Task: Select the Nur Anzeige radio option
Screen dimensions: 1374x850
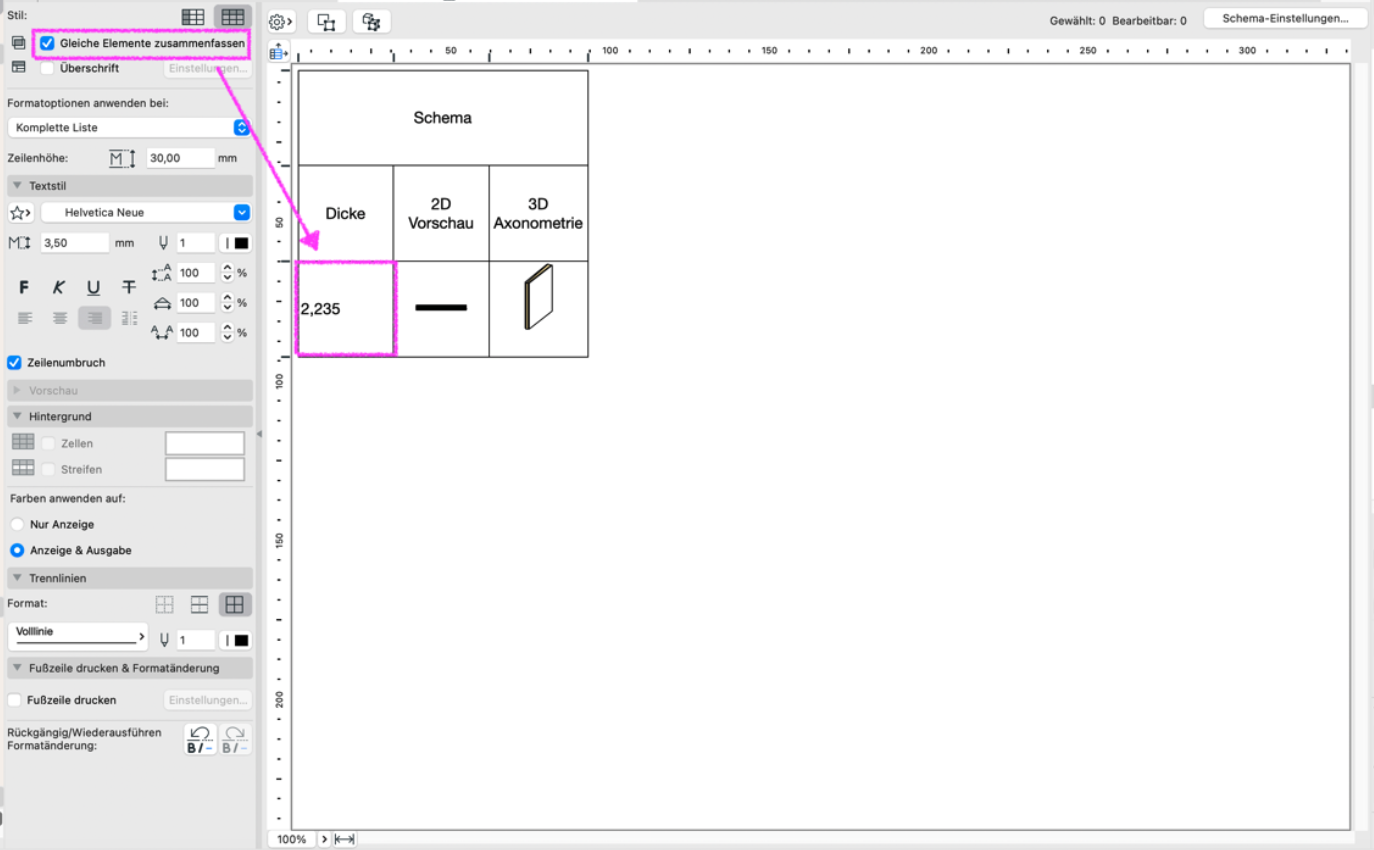Action: pyautogui.click(x=17, y=524)
